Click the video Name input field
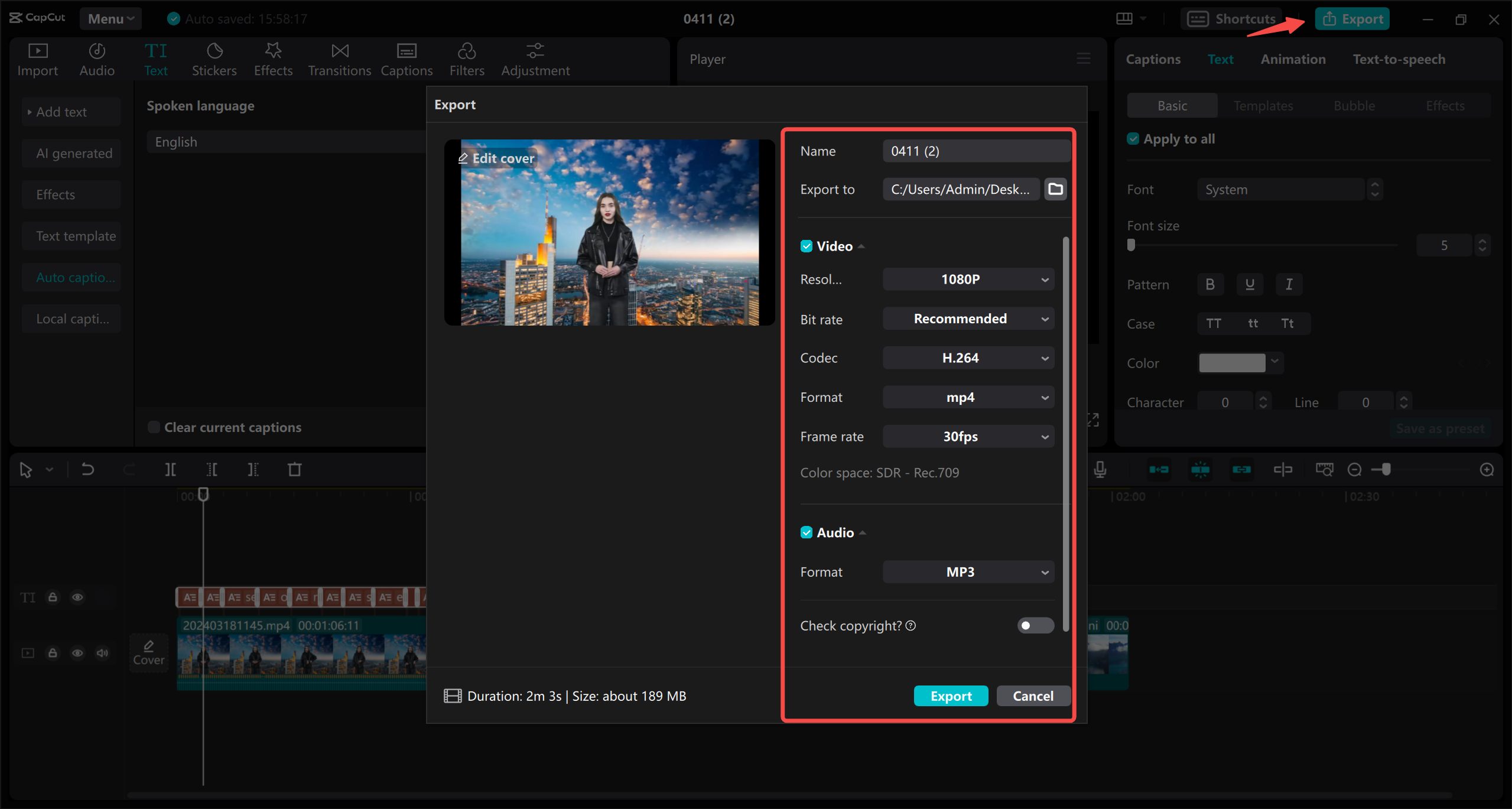This screenshot has width=1512, height=809. [x=976, y=151]
